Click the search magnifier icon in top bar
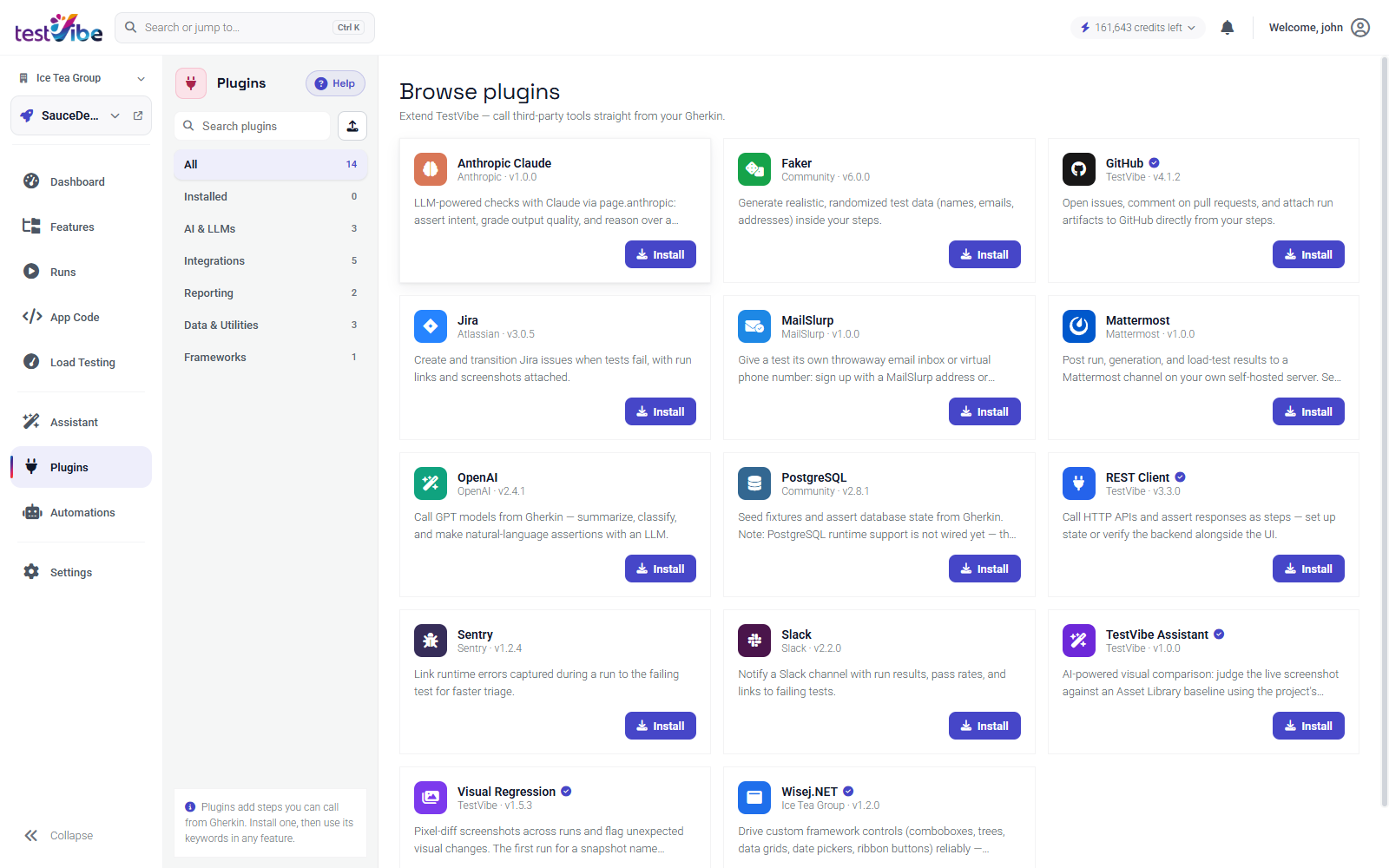This screenshot has height=868, width=1389. click(131, 28)
